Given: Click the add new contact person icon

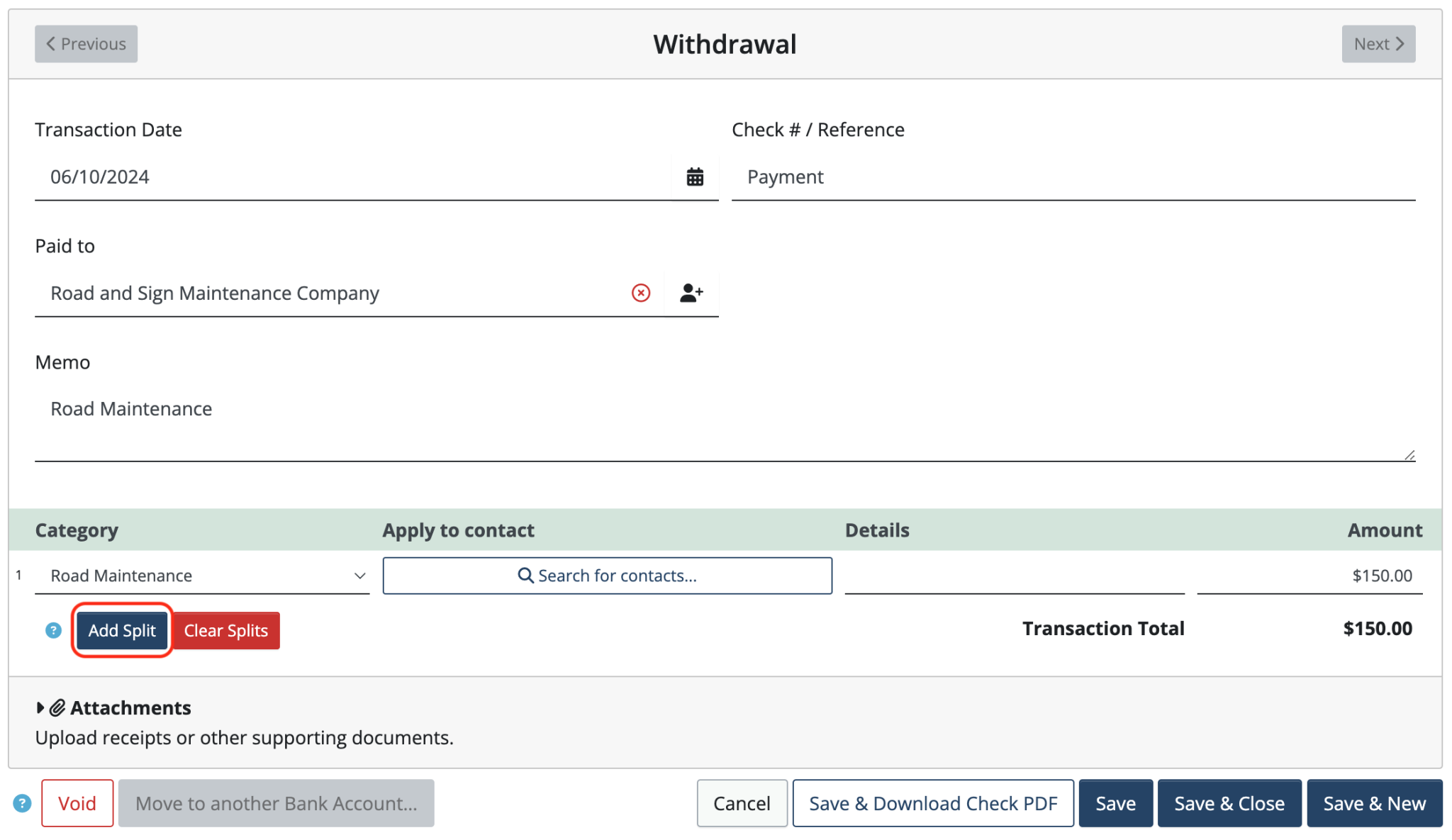Looking at the screenshot, I should tap(691, 293).
